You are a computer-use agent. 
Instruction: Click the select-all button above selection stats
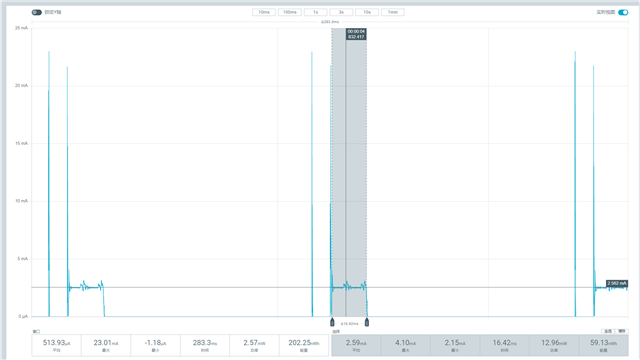[608, 331]
